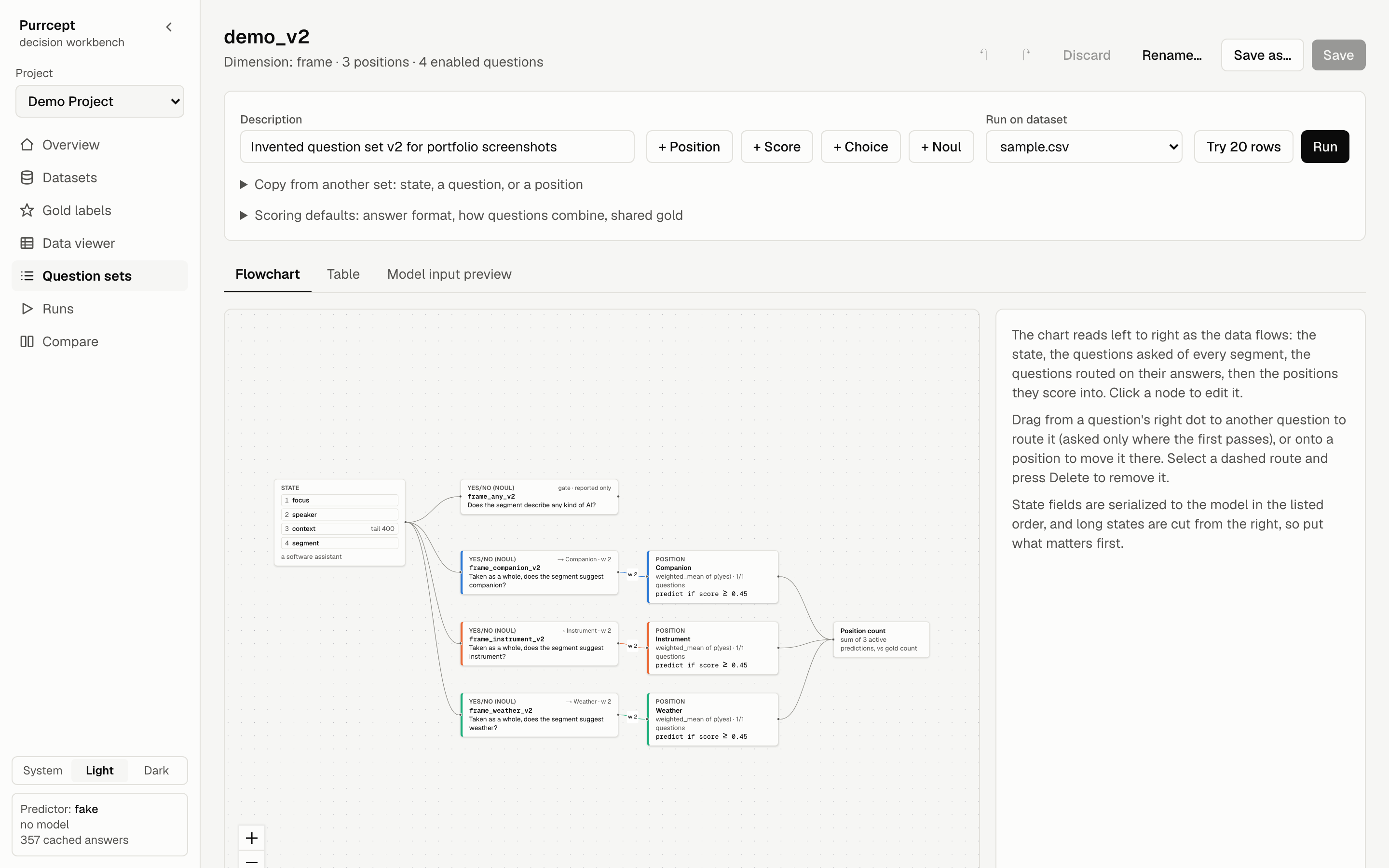The image size is (1389, 868).
Task: Click the w 2 label before Instrument
Action: 632,646
